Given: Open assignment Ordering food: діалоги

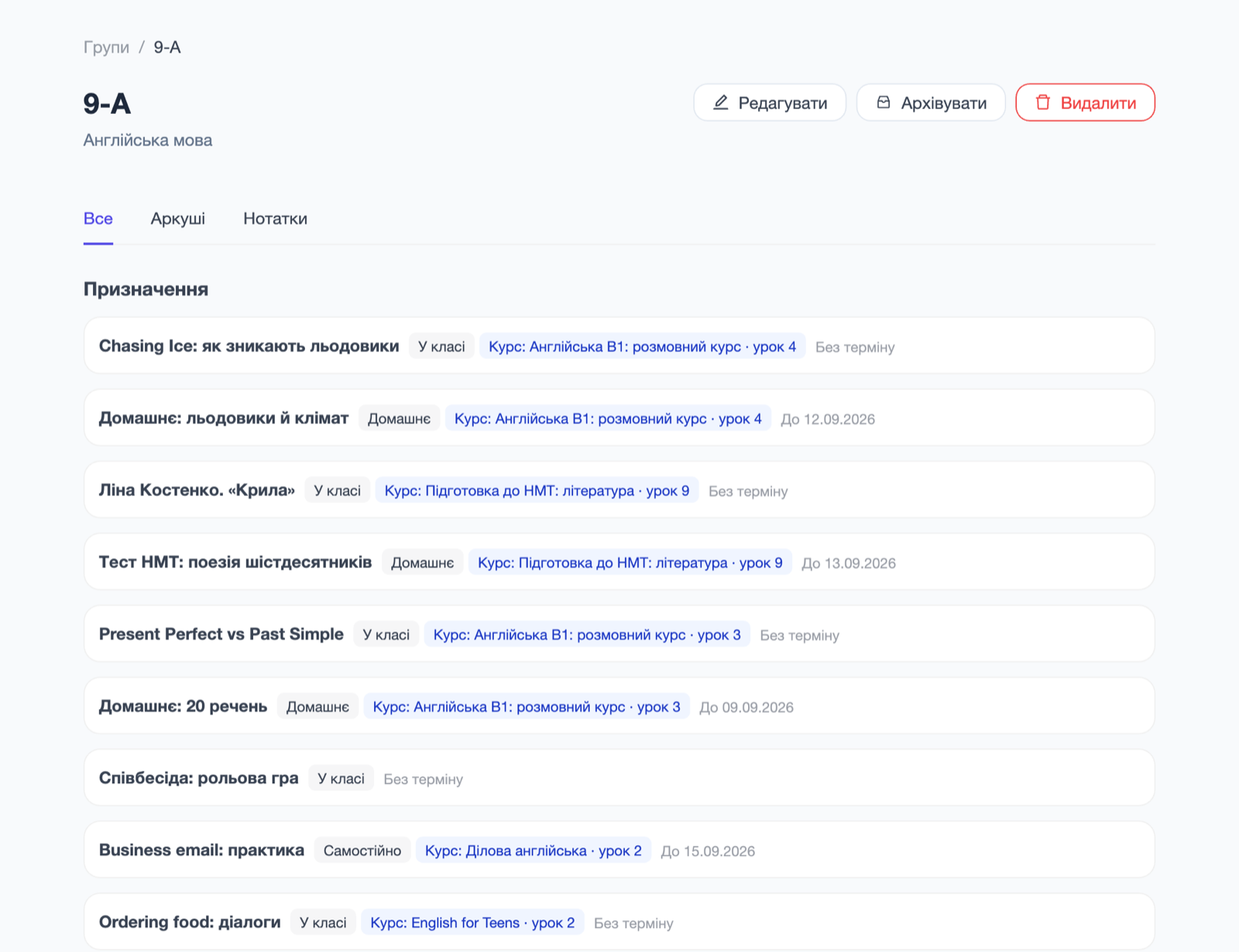Looking at the screenshot, I should [x=619, y=922].
